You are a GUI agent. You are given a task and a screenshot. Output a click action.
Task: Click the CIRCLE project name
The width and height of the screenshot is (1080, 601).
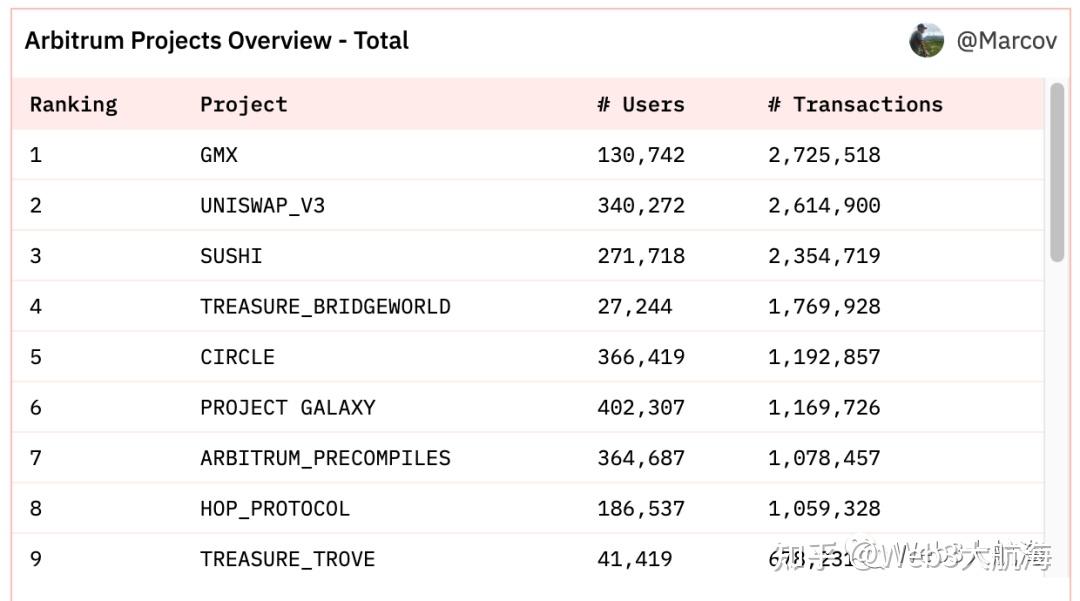tap(237, 357)
